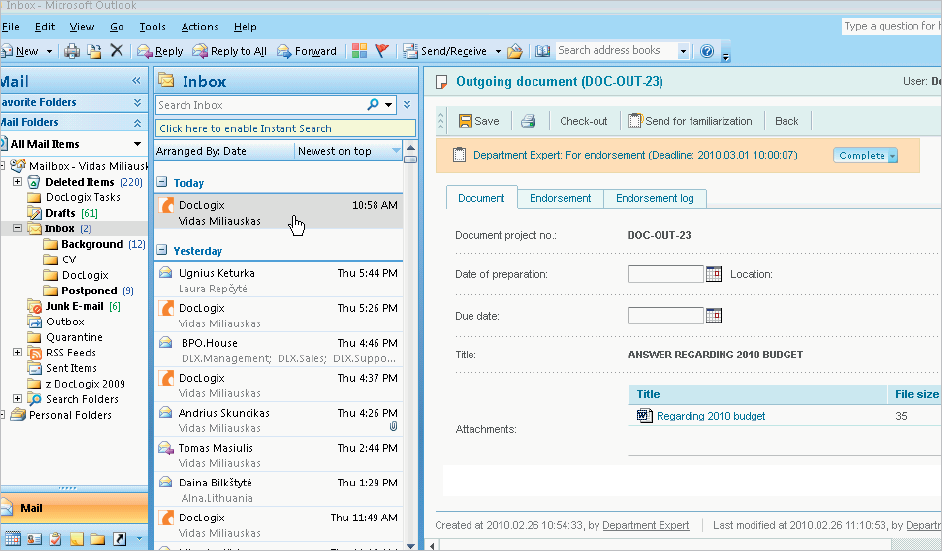Click the Reply toolbar button
Screen dimensions: 942x551
[160, 51]
